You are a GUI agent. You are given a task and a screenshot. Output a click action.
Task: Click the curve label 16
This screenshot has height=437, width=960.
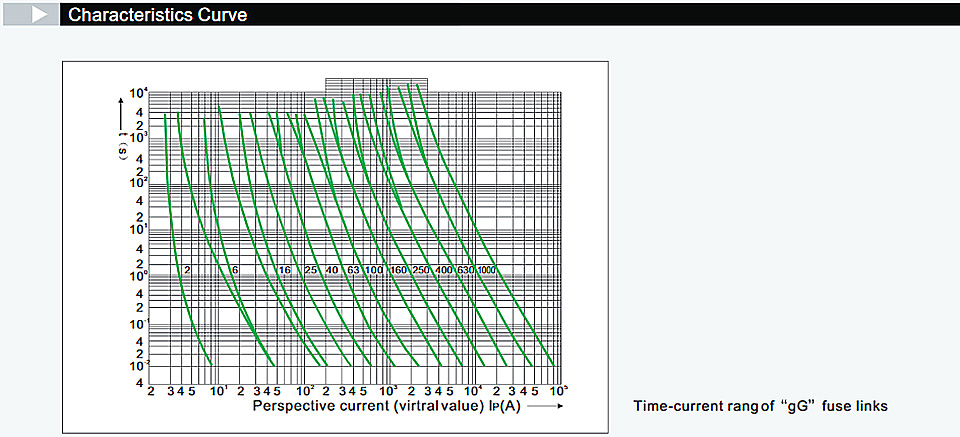285,270
